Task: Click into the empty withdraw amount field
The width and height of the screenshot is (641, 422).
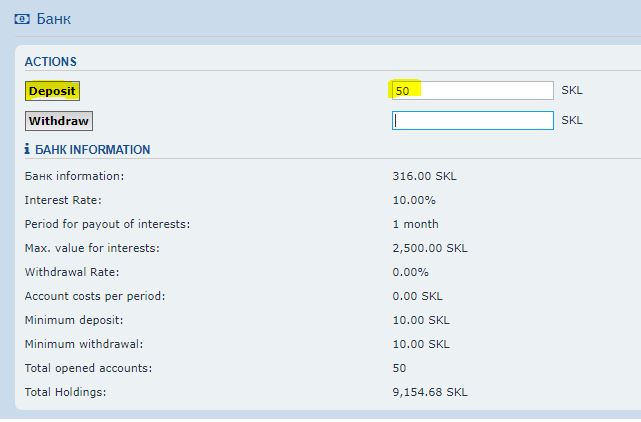Action: pyautogui.click(x=472, y=121)
